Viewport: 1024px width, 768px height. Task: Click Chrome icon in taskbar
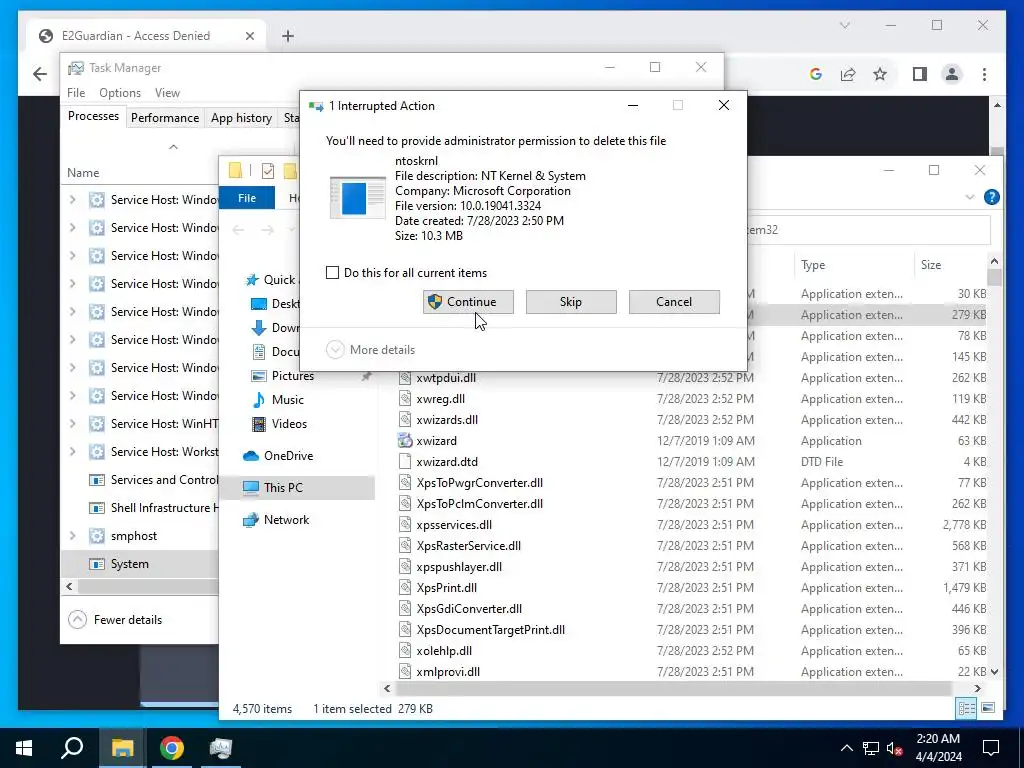tap(171, 748)
